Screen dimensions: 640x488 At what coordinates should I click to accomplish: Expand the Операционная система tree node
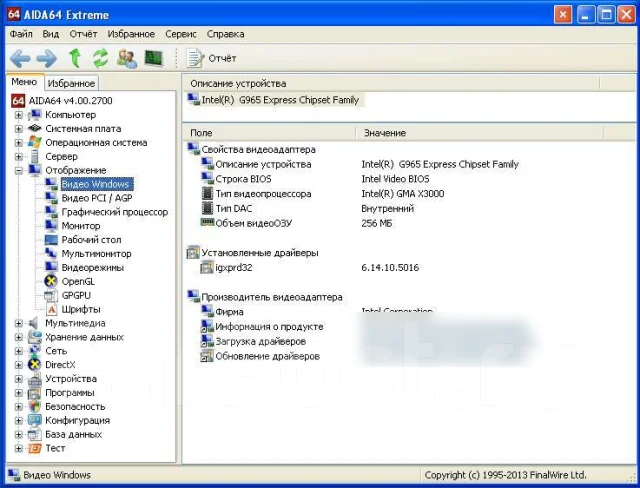(18, 143)
